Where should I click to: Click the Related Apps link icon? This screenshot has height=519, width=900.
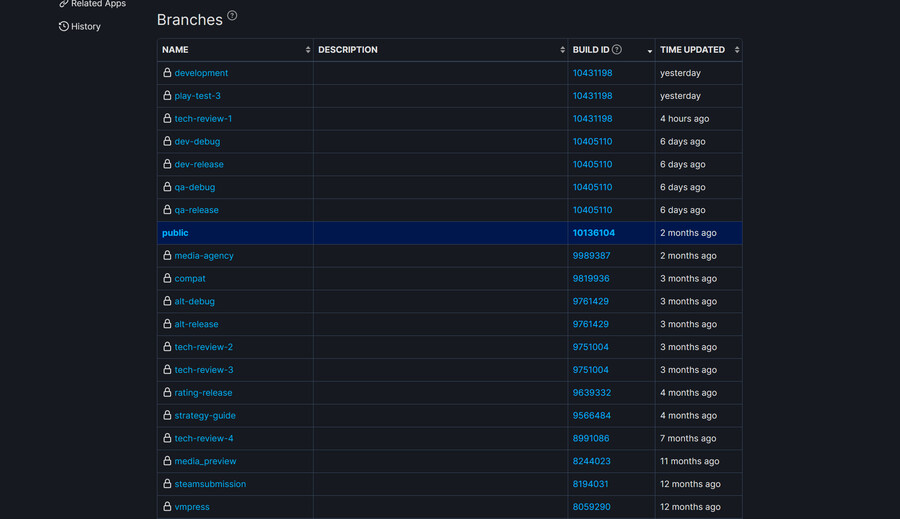coord(64,4)
